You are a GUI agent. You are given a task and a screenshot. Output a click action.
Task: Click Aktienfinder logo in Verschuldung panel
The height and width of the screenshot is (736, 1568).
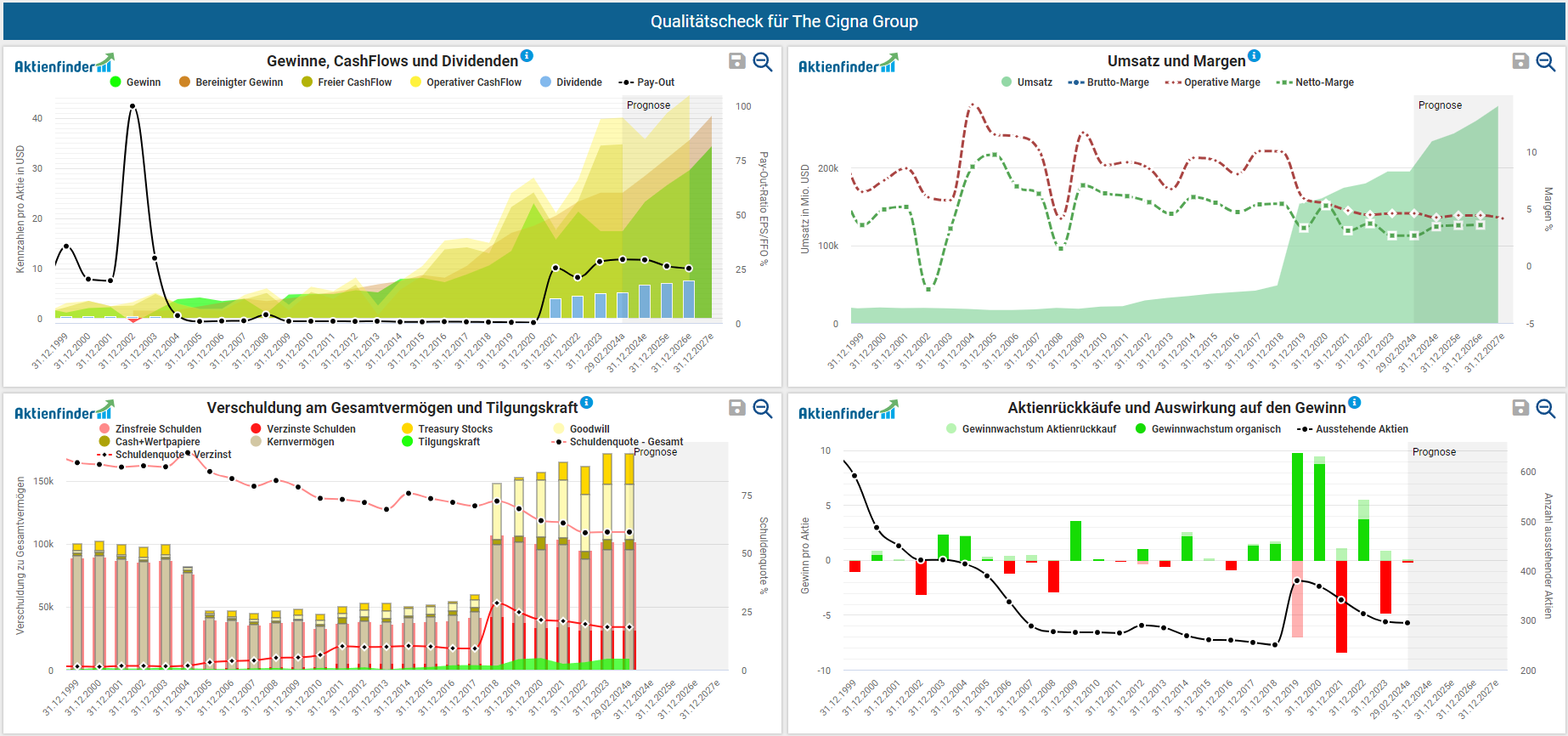point(64,411)
